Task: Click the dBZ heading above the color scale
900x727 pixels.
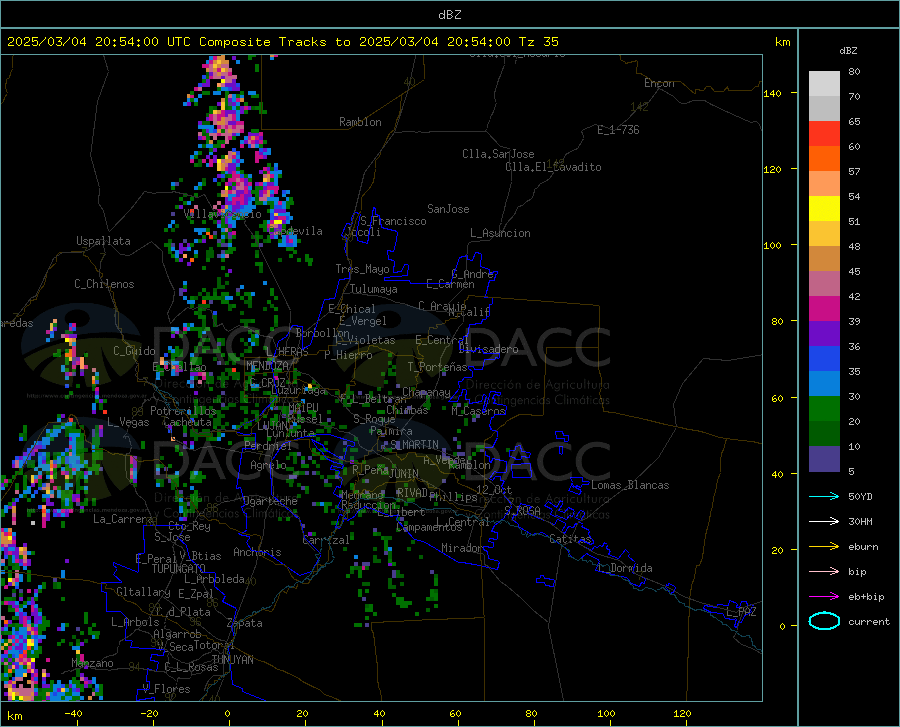Action: 848,50
